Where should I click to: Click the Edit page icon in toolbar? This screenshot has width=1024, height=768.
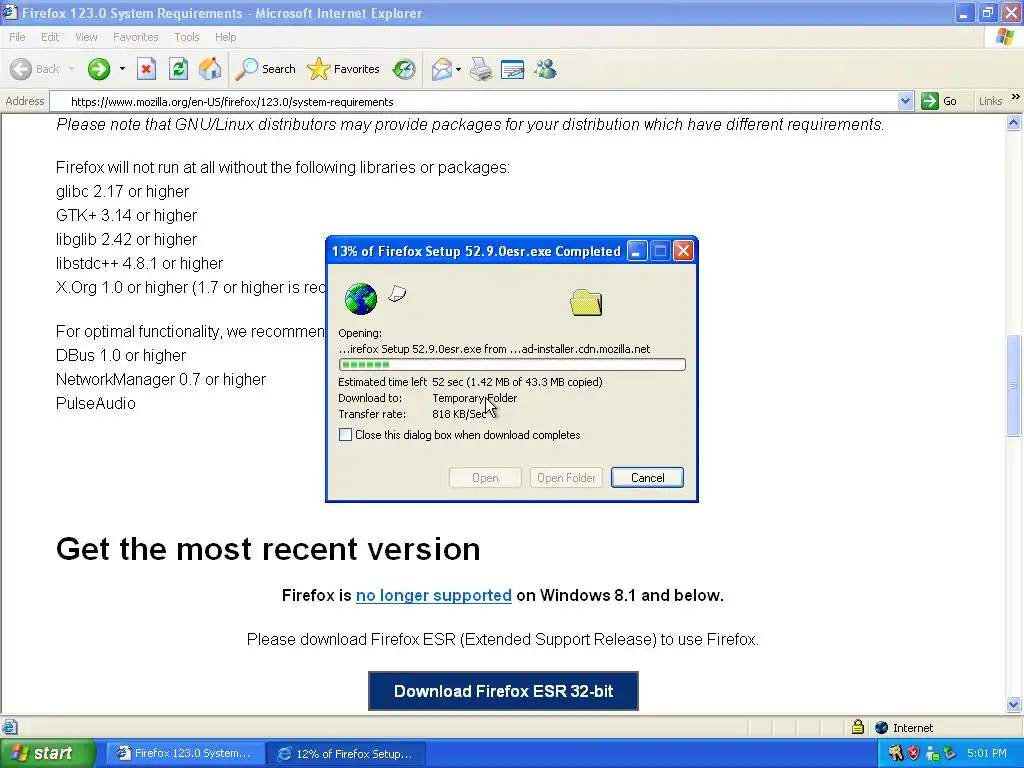(512, 69)
